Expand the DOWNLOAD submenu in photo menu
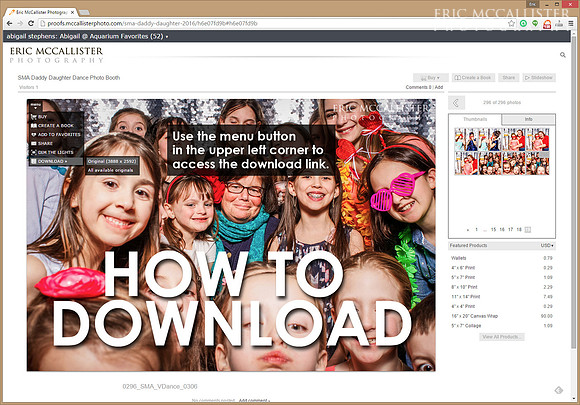 [x=56, y=161]
